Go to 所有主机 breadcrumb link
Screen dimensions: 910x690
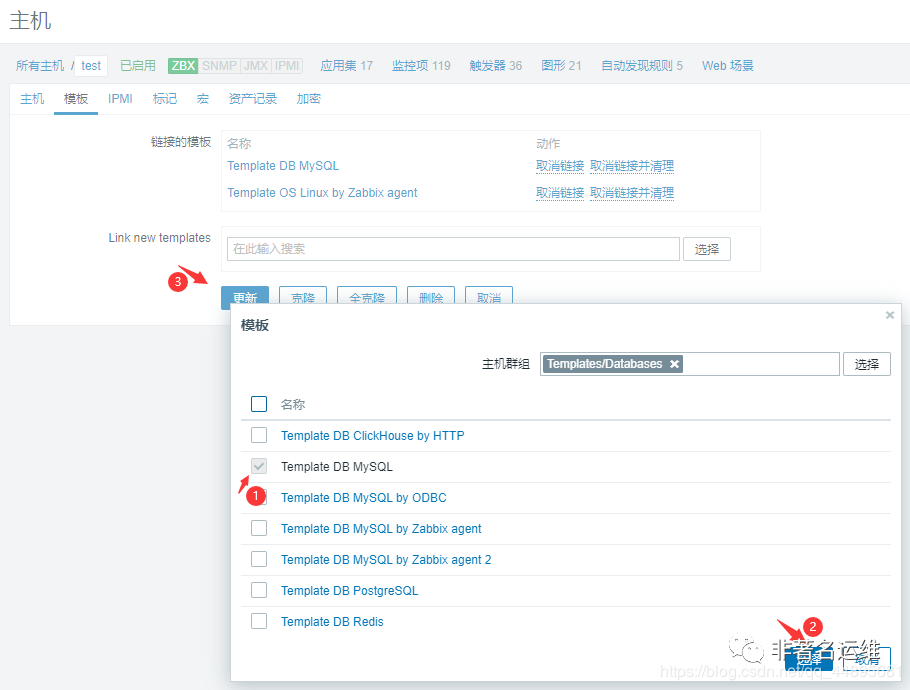point(40,66)
